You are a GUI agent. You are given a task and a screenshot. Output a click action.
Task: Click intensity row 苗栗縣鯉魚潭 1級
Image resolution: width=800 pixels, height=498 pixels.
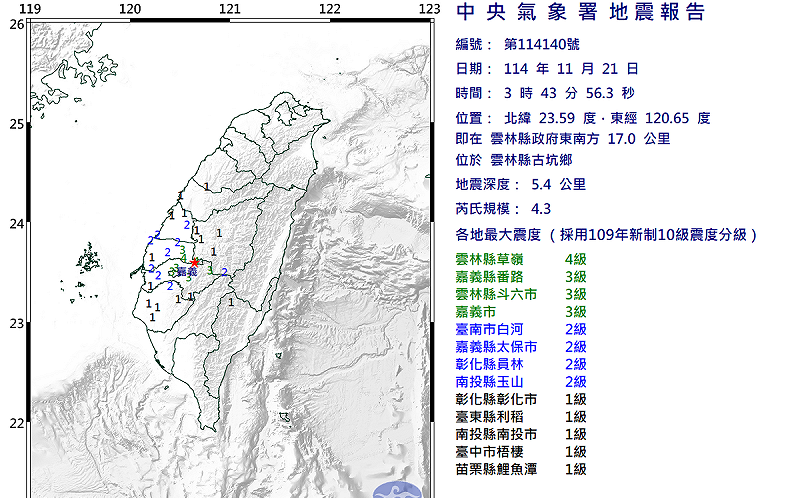tap(521, 469)
